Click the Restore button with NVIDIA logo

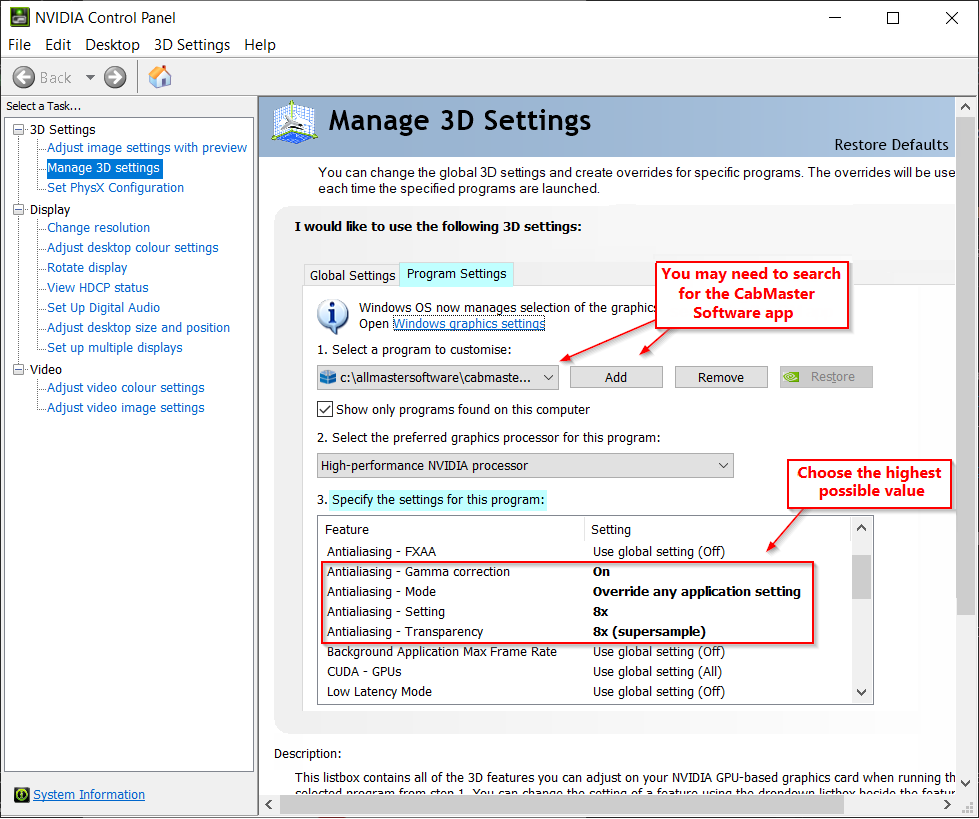(x=826, y=377)
